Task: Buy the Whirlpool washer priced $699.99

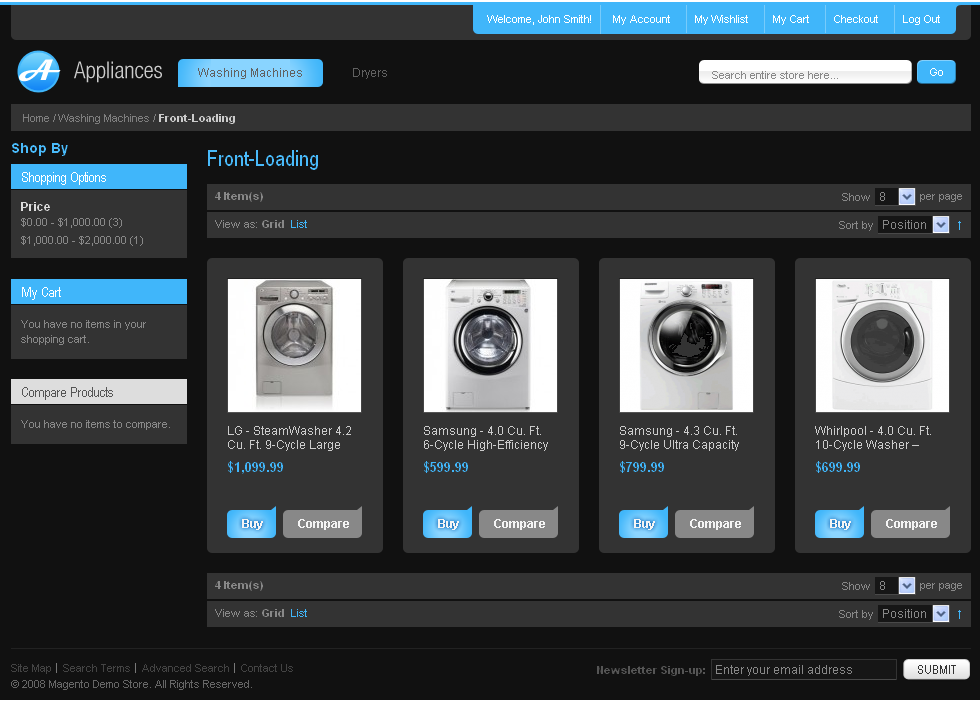Action: tap(839, 524)
